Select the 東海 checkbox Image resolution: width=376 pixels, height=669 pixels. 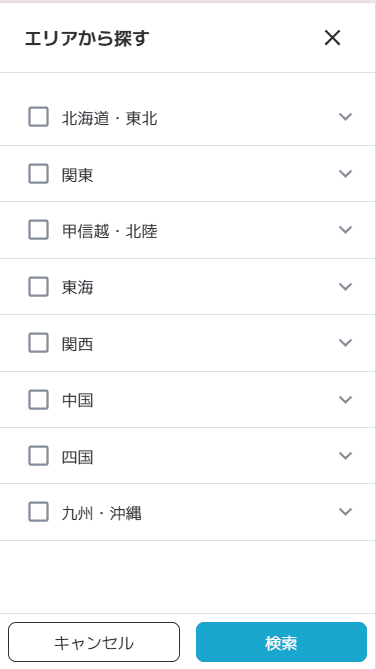pyautogui.click(x=38, y=286)
